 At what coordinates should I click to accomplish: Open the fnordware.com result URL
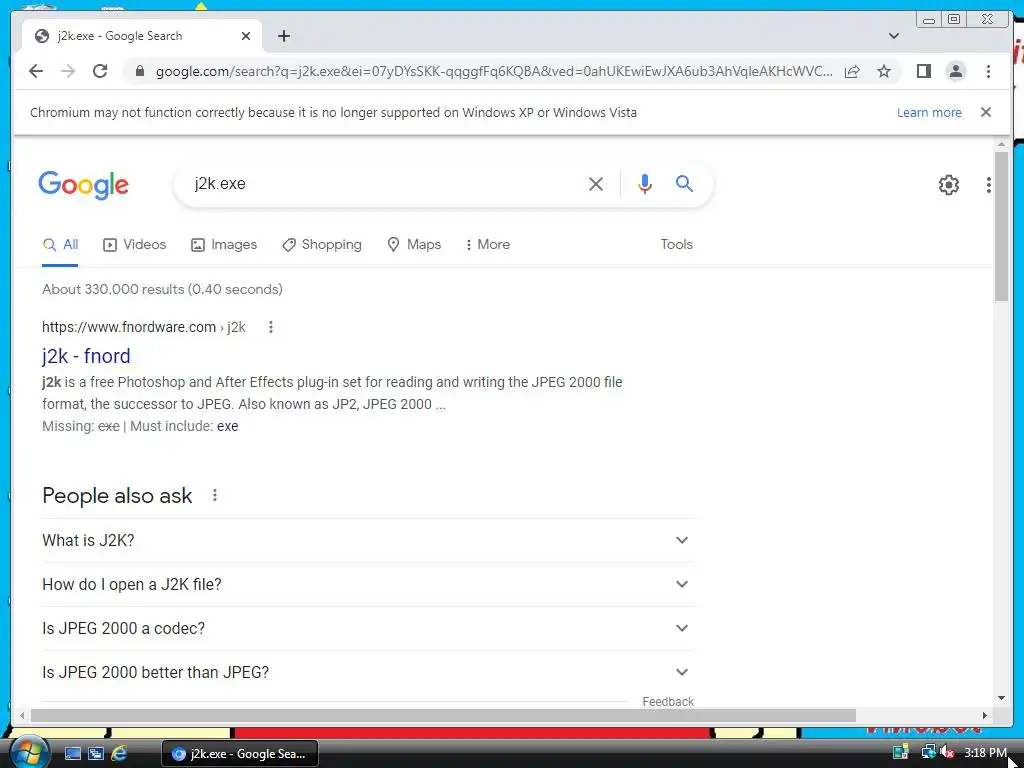click(x=144, y=327)
